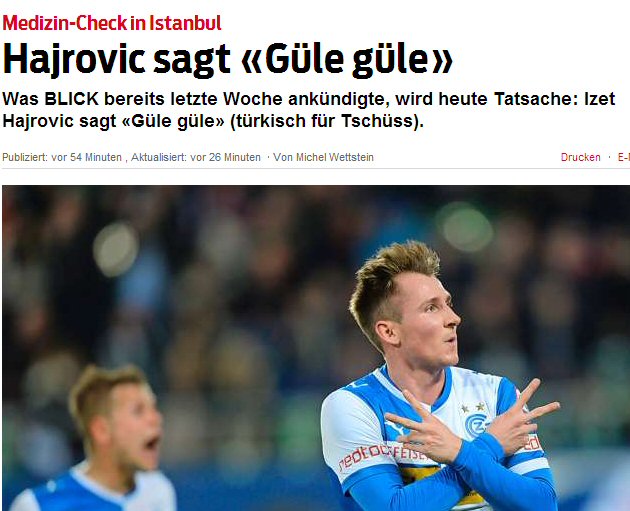630x511 pixels.
Task: Click the Grasshopper club crest on the jersey
Action: click(x=476, y=426)
